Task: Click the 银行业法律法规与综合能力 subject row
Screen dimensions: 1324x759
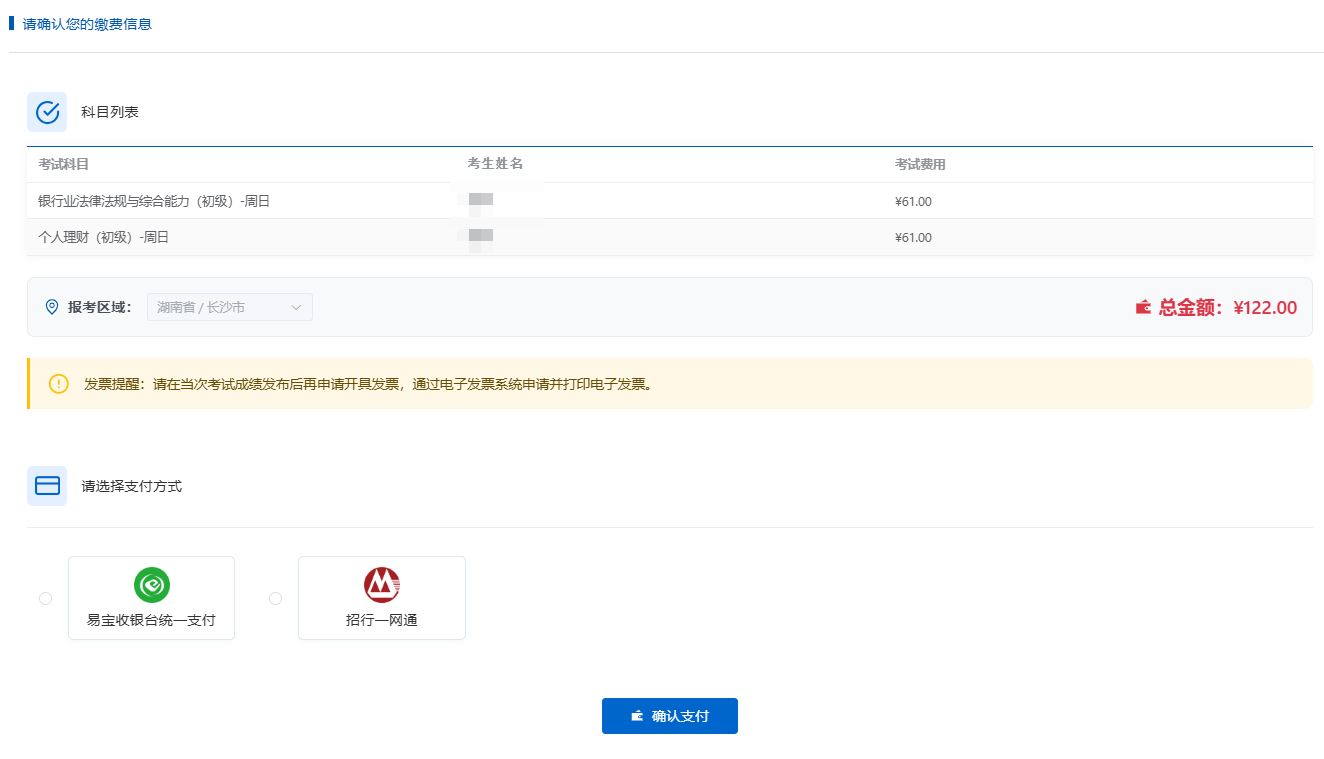Action: click(x=154, y=201)
